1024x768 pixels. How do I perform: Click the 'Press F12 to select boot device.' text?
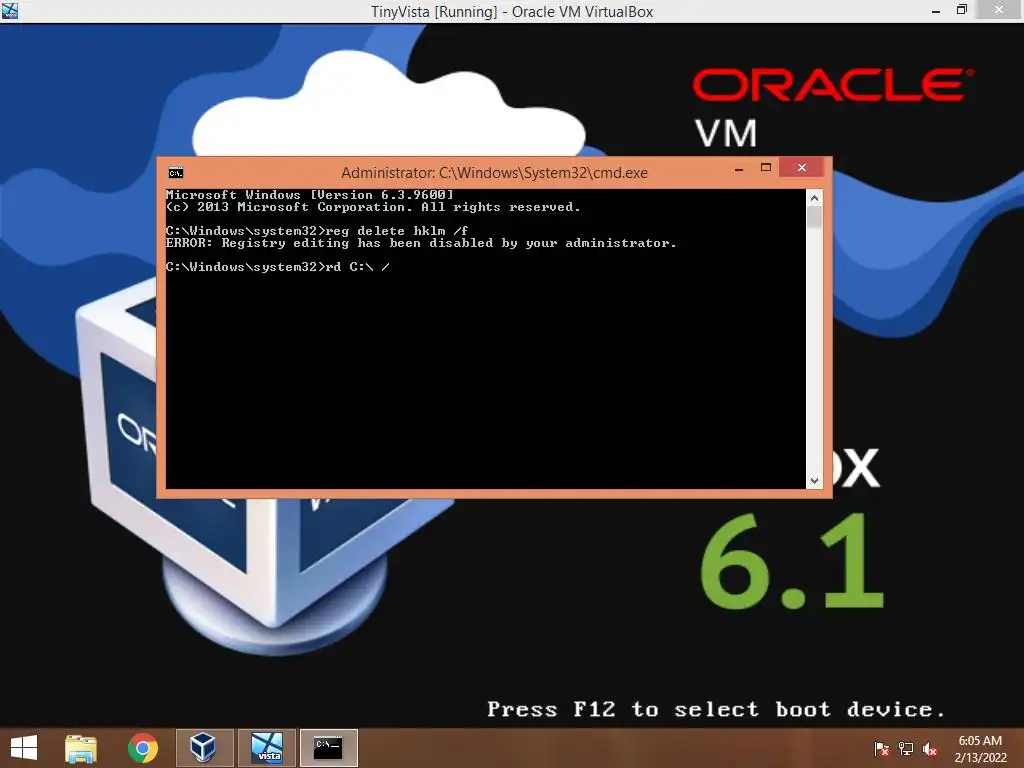(716, 709)
